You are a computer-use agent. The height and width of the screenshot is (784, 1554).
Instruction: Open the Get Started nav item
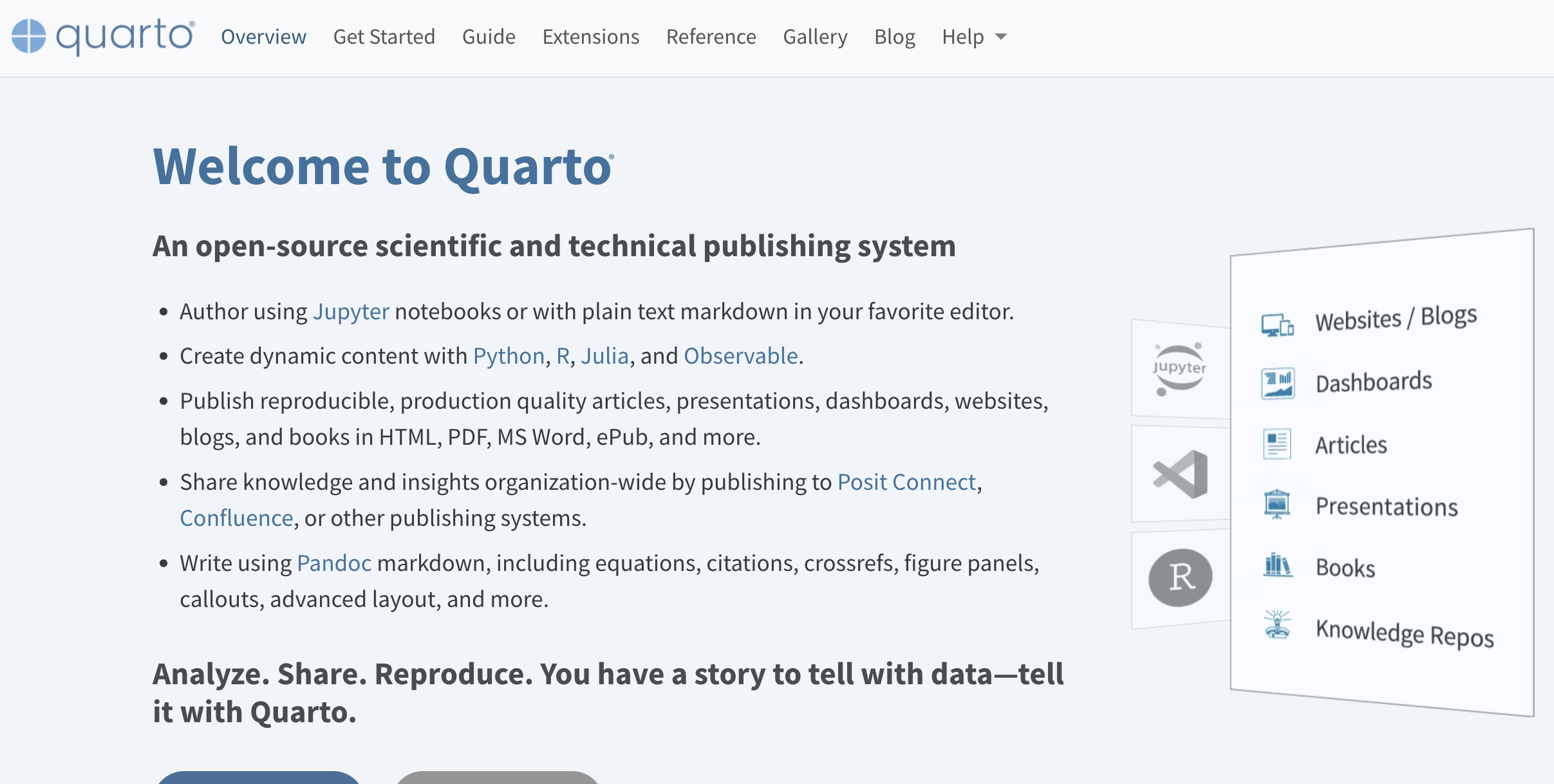point(384,37)
